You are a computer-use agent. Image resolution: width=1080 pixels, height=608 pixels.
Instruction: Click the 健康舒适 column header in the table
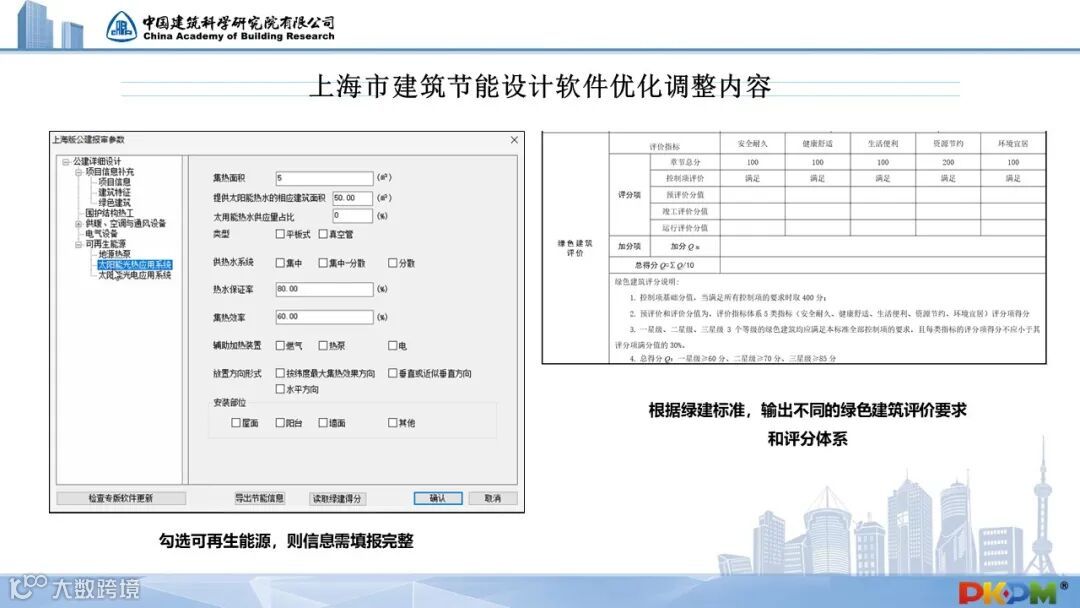[818, 144]
